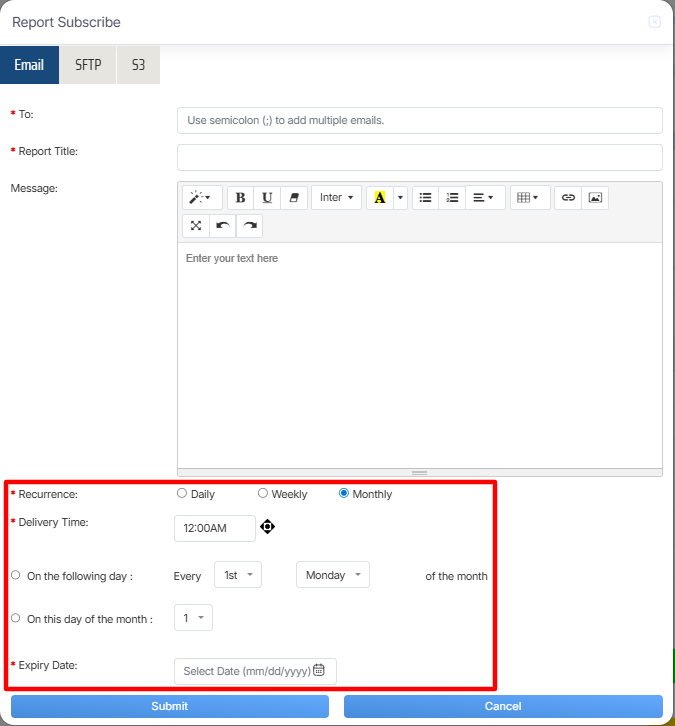The width and height of the screenshot is (675, 726).
Task: Select Daily recurrence option
Action: click(182, 493)
